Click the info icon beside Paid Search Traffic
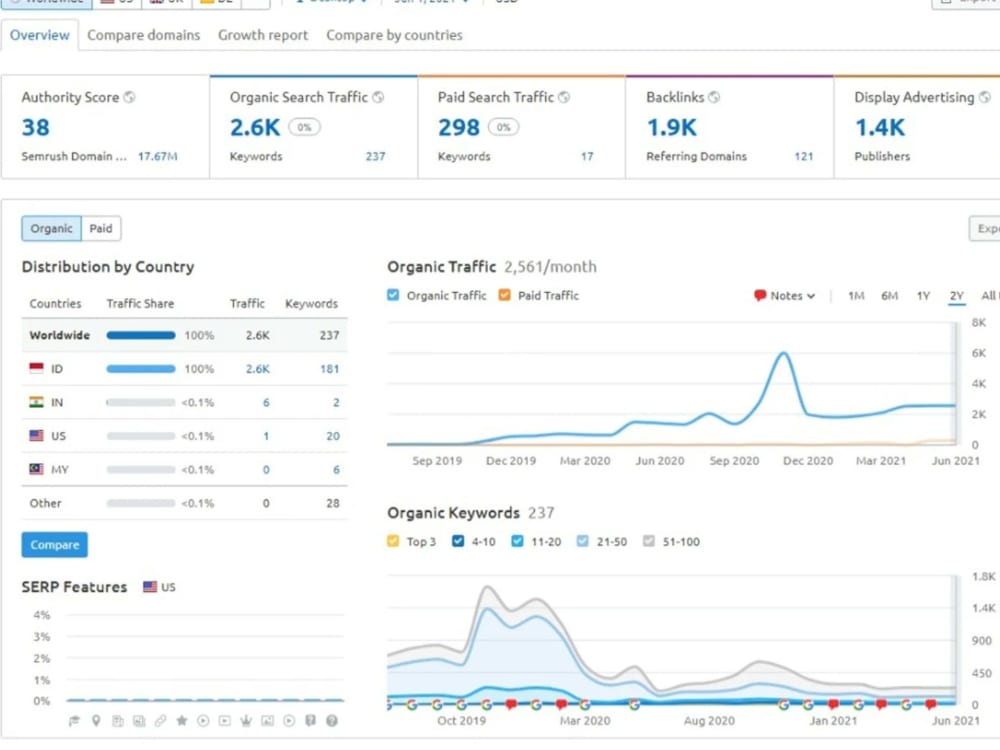Viewport: 1000px width, 750px height. coord(564,97)
